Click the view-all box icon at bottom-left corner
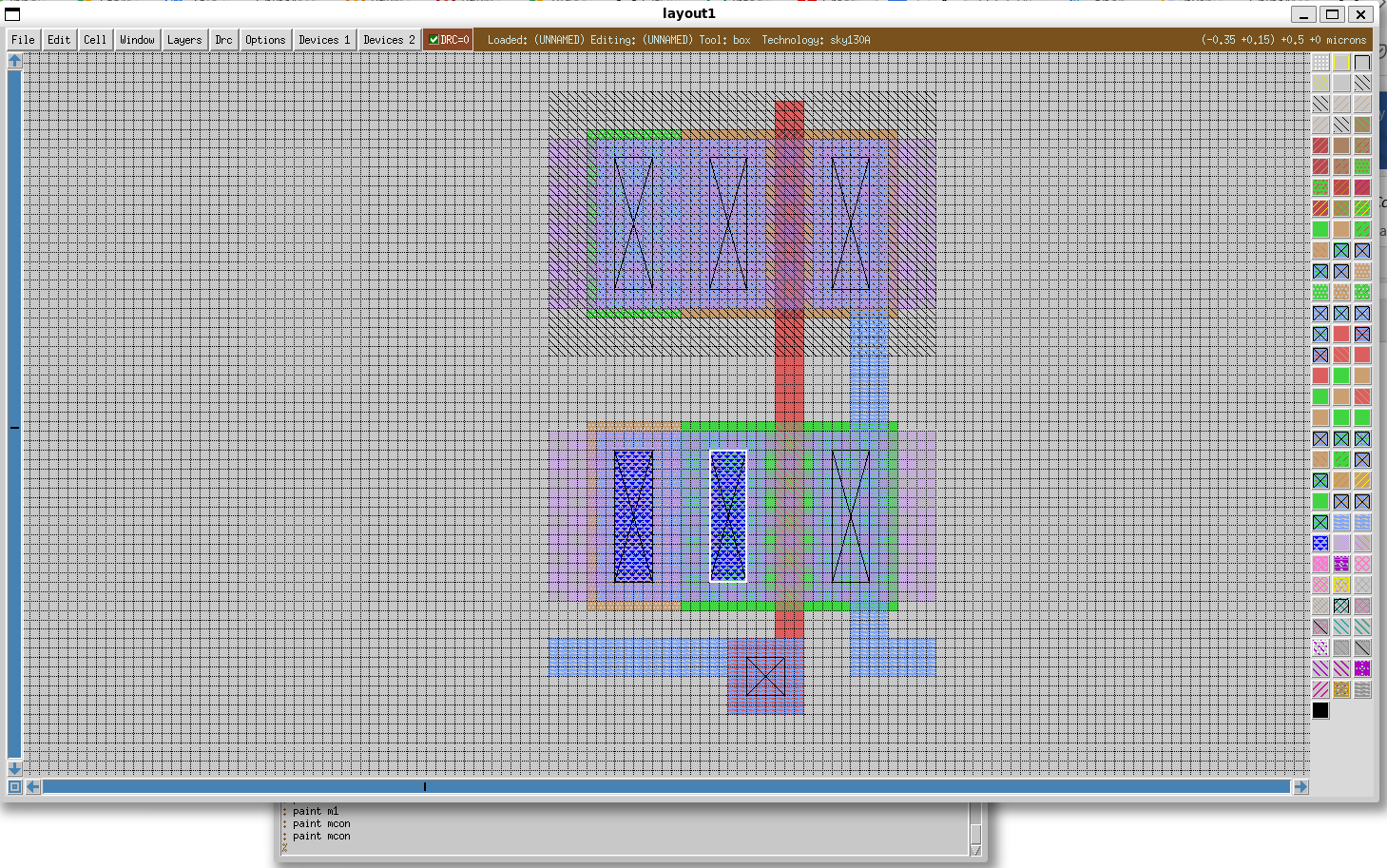Screen dimensions: 1387x868 click(x=14, y=786)
